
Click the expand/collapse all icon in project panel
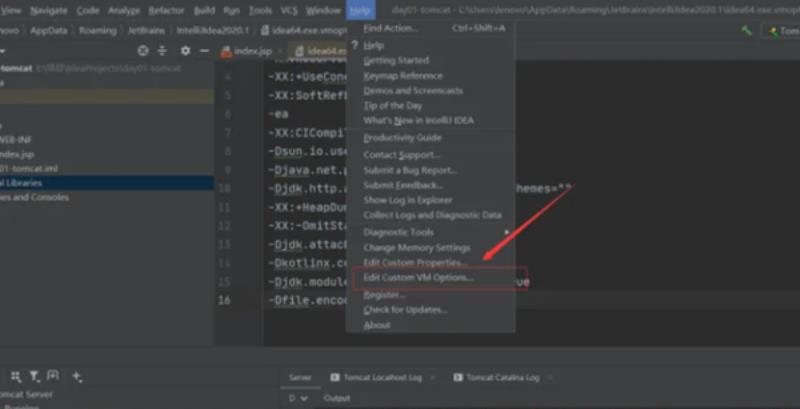click(162, 51)
